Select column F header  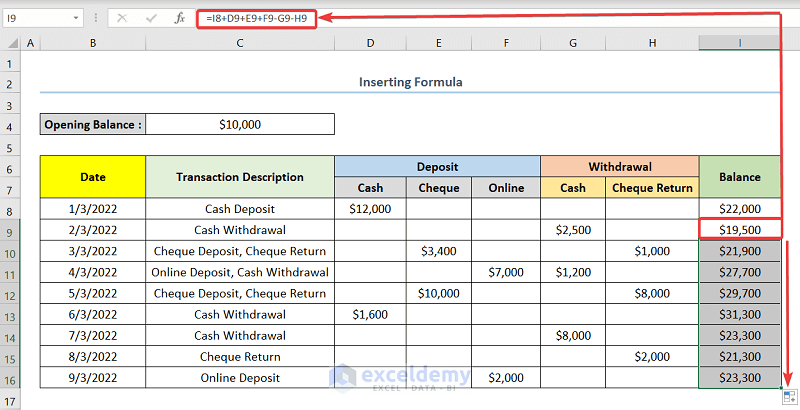pyautogui.click(x=506, y=43)
